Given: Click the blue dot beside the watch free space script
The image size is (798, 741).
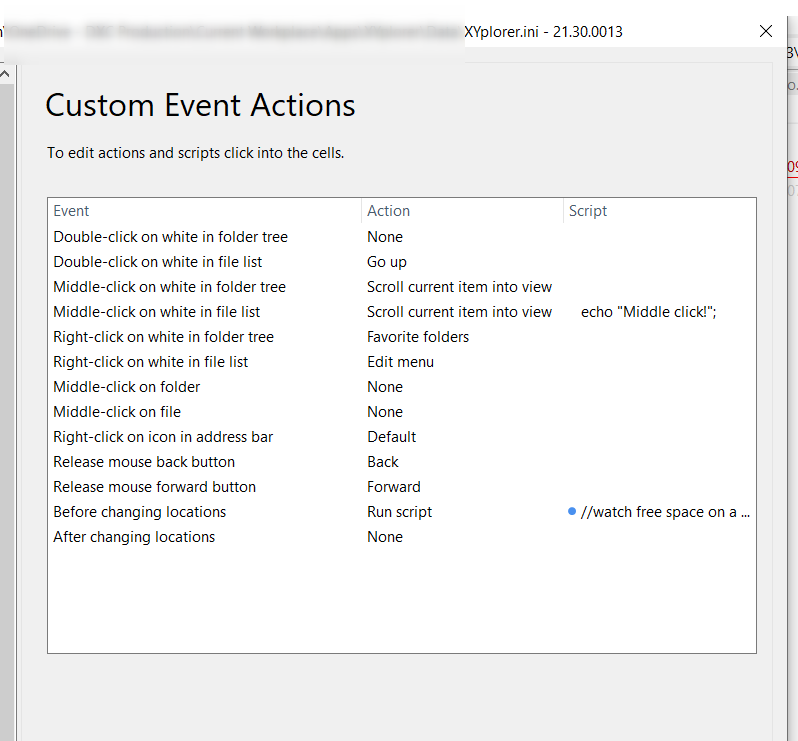Looking at the screenshot, I should (x=572, y=511).
